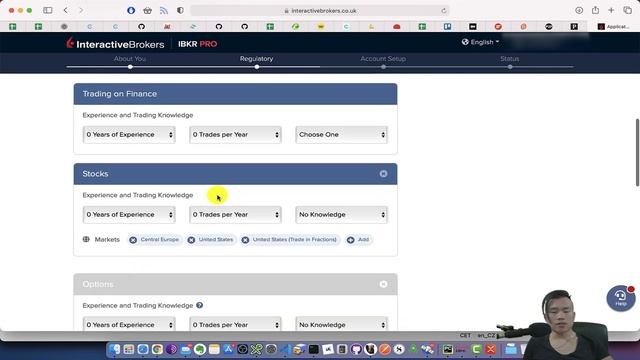Open Evernote in the Dock
Viewport: 640px width, 360px height.
click(x=200, y=349)
